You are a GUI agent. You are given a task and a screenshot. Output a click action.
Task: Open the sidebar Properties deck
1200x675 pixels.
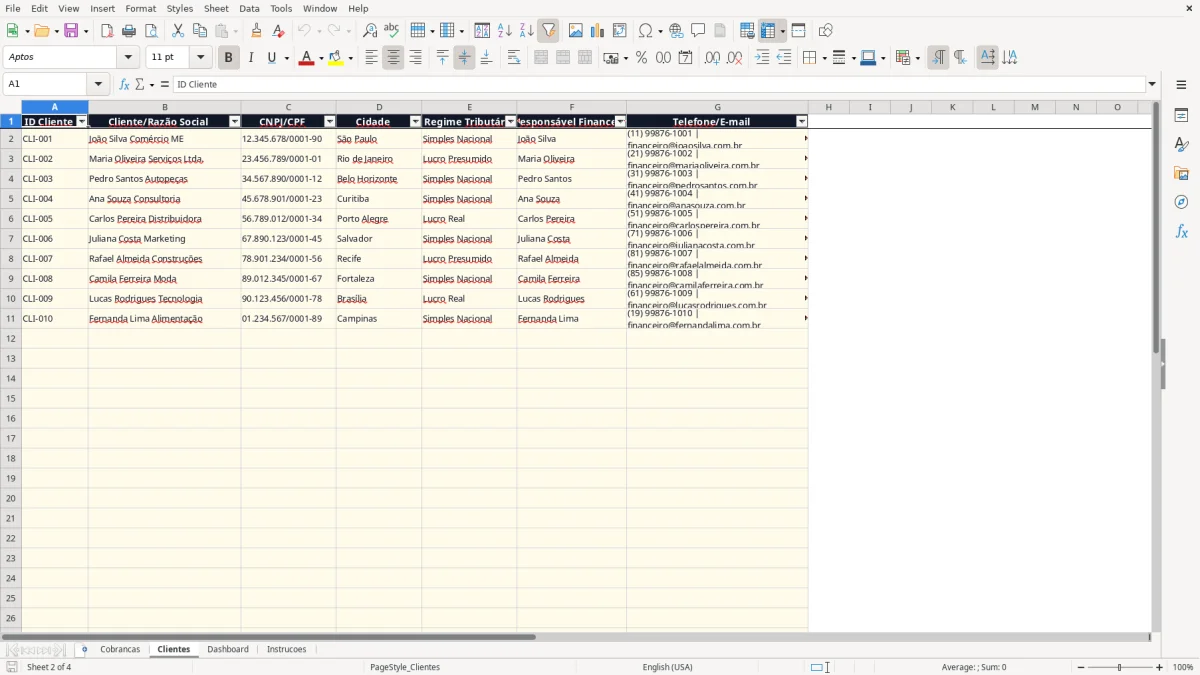tap(1181, 116)
